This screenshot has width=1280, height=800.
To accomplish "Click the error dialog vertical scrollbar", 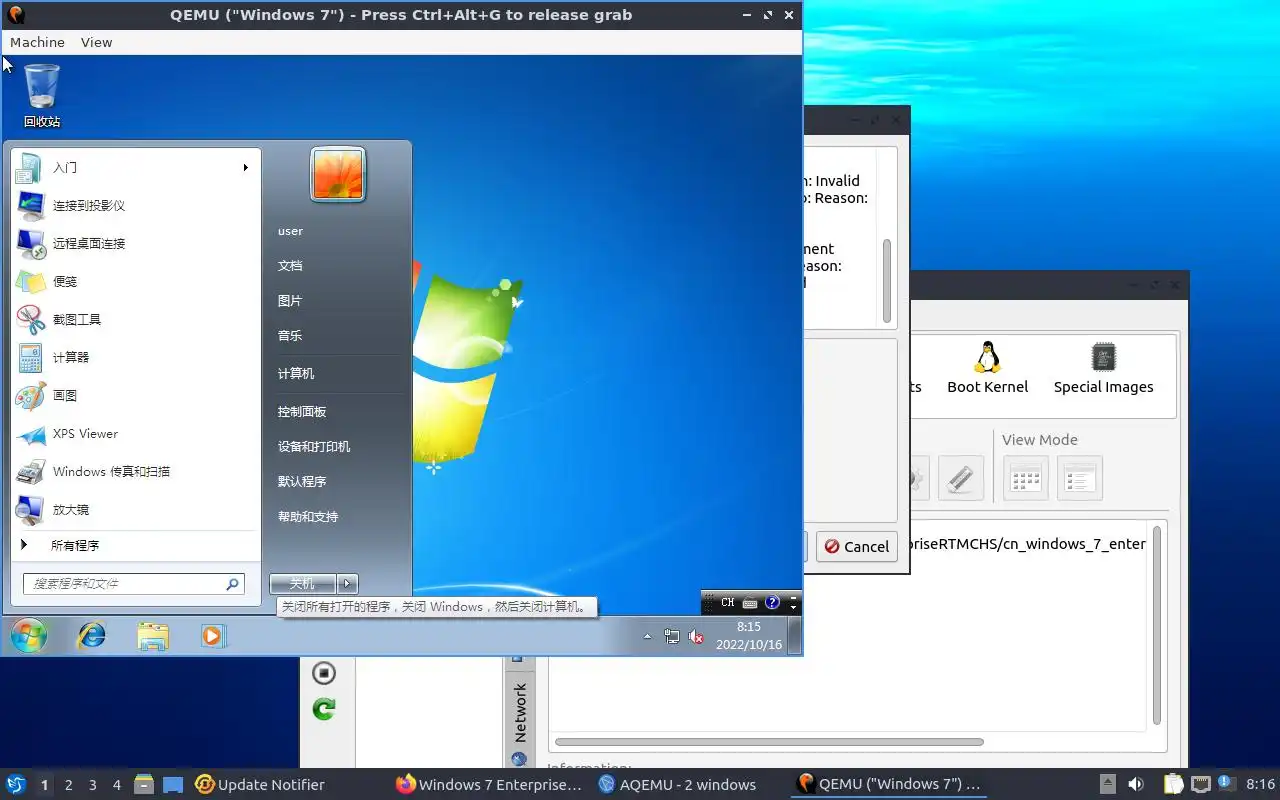I will tap(886, 280).
